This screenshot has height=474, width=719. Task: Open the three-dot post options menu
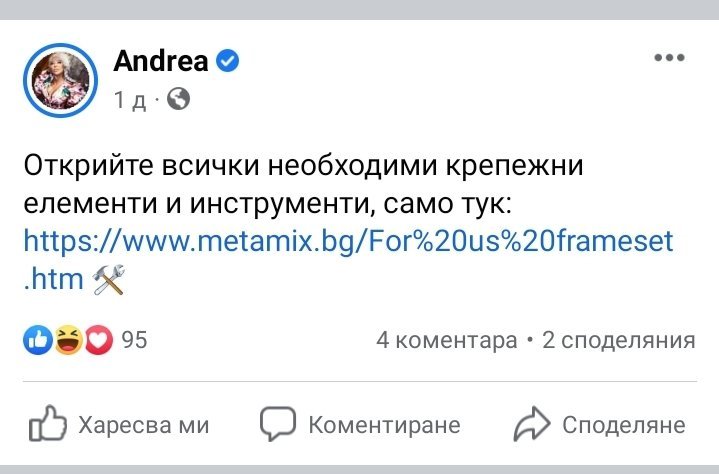pyautogui.click(x=668, y=58)
